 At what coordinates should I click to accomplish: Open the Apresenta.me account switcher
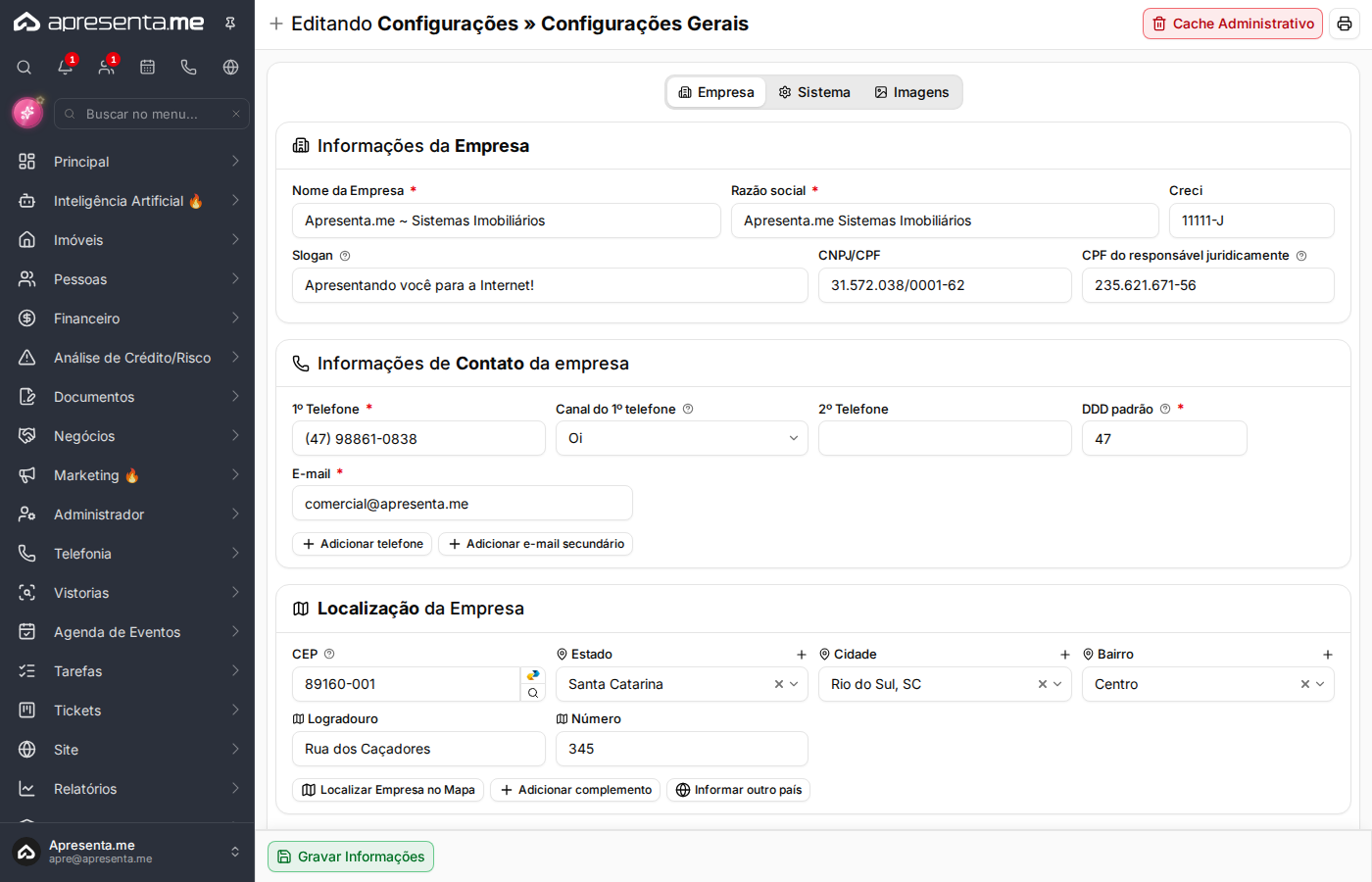[x=127, y=852]
